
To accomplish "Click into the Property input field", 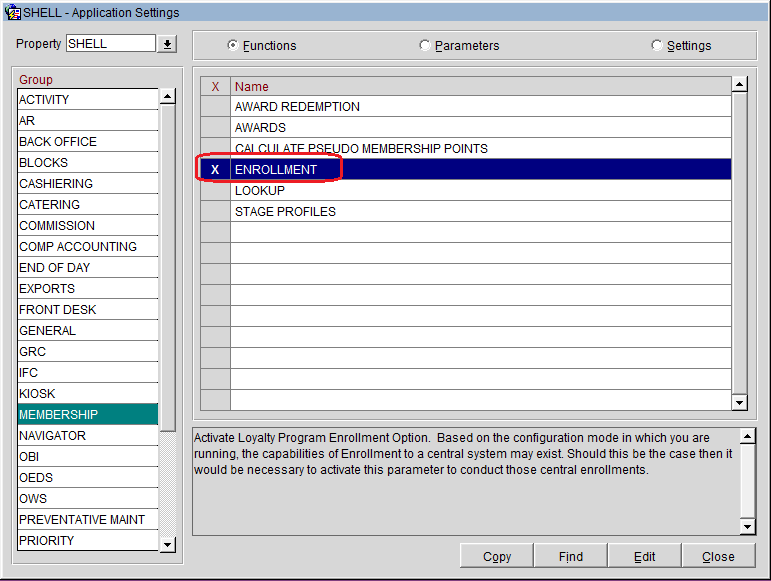I will tap(110, 44).
